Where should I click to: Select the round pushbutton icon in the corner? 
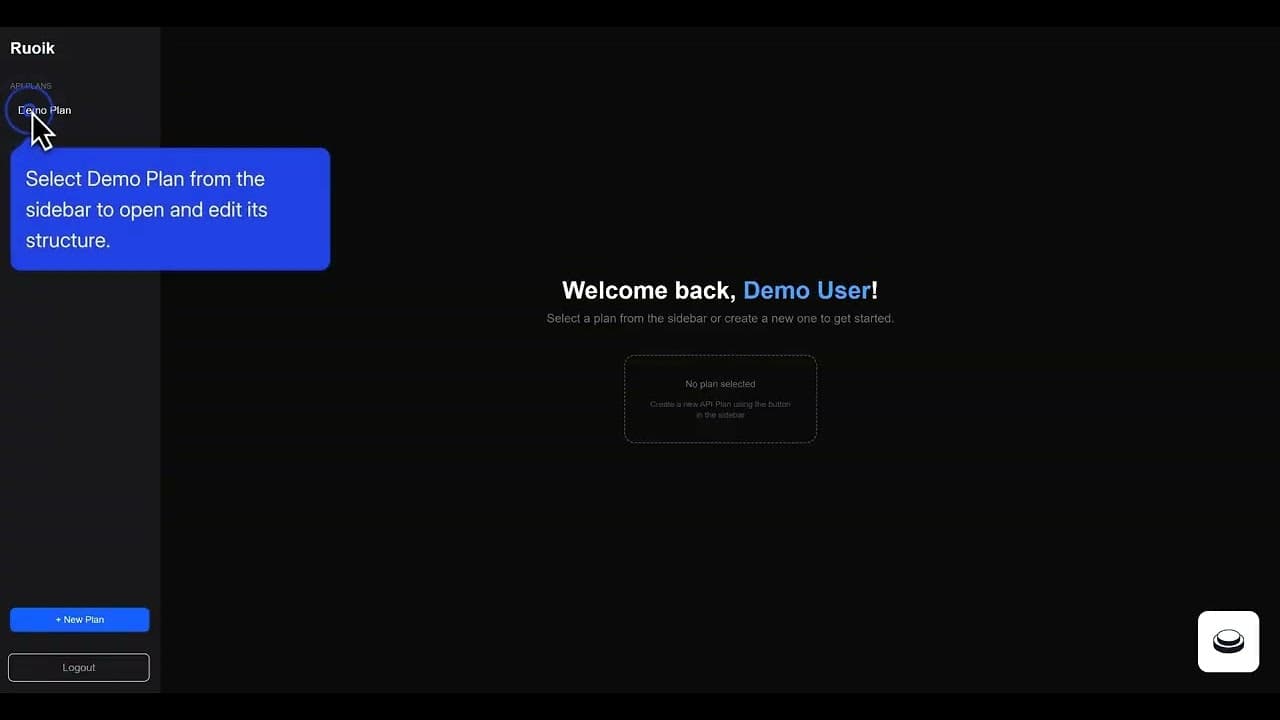pyautogui.click(x=1228, y=641)
